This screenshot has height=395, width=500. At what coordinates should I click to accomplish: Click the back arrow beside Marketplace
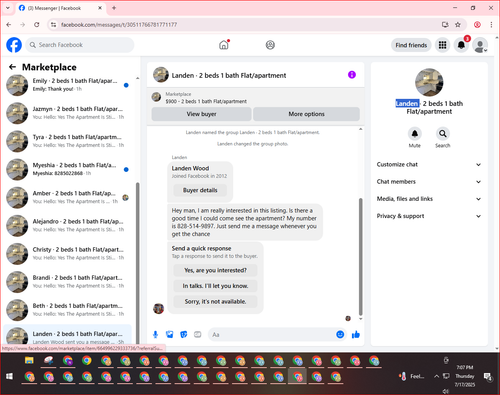12,67
